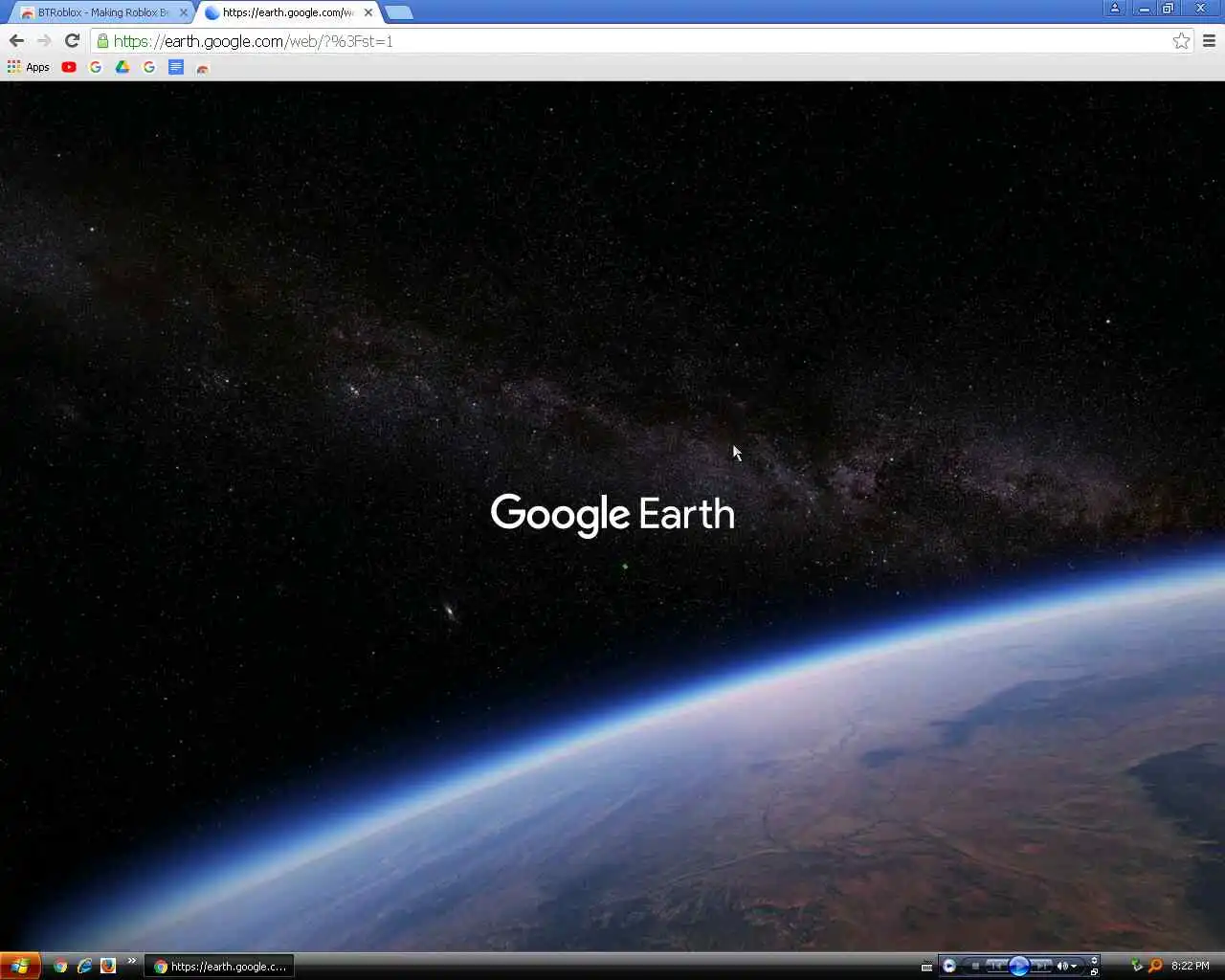
Task: Minimize the Chrome window
Action: click(1144, 9)
